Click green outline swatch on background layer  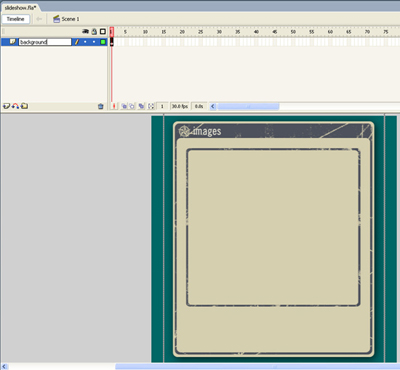tap(103, 42)
